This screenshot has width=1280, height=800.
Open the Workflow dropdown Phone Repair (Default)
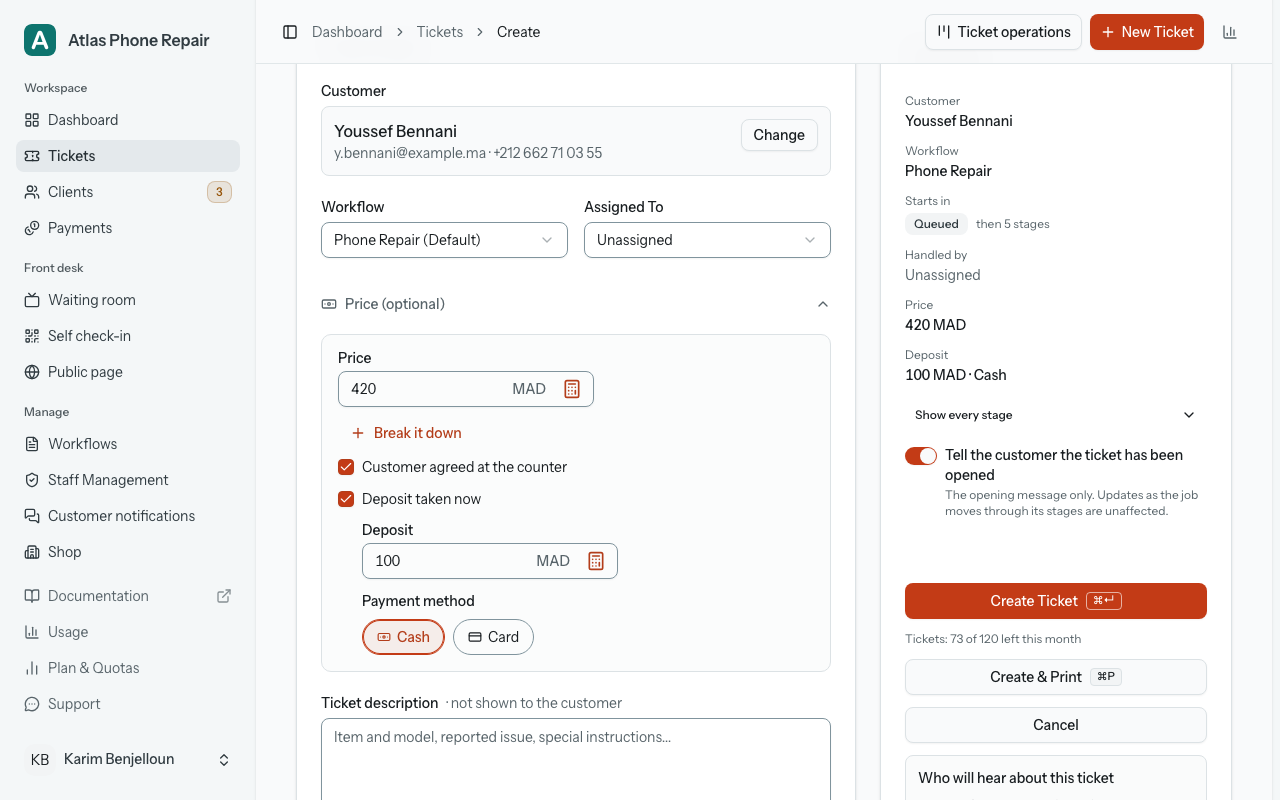click(444, 240)
